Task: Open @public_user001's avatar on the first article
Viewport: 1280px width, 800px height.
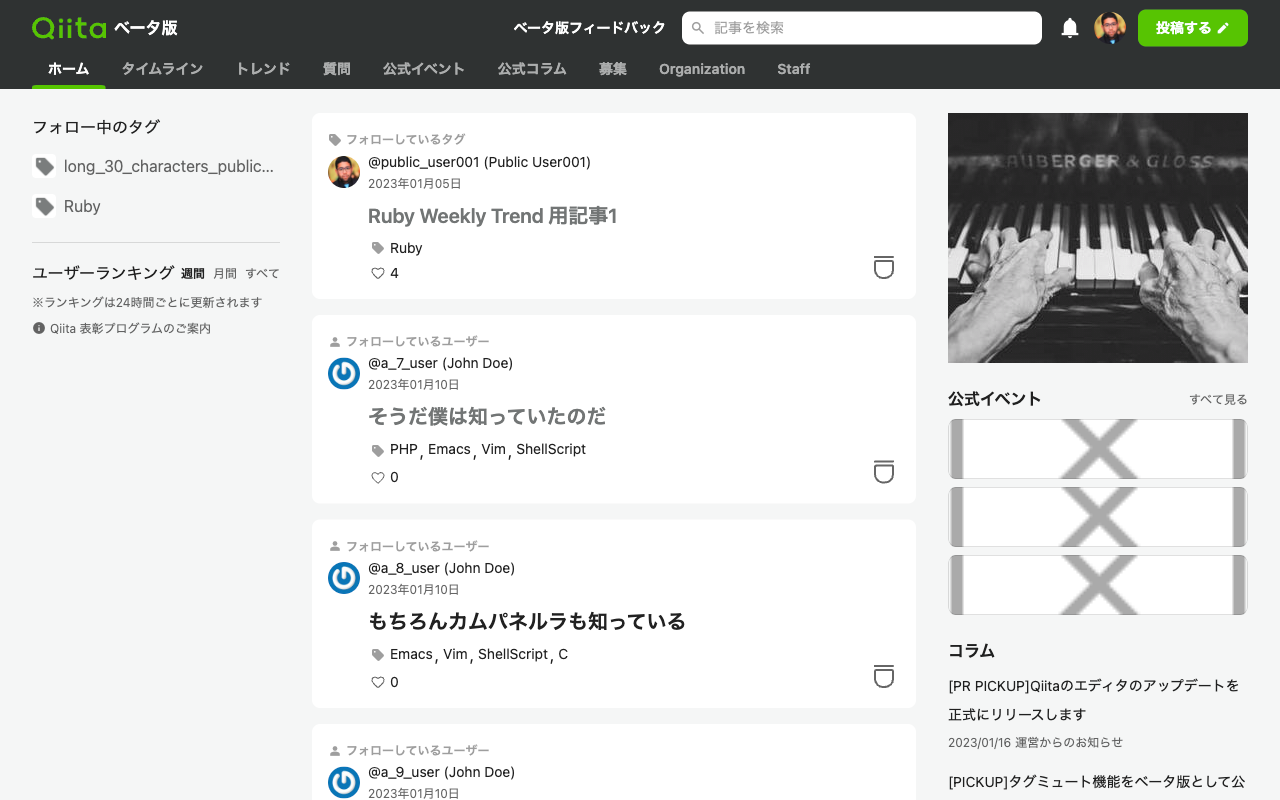Action: point(344,172)
